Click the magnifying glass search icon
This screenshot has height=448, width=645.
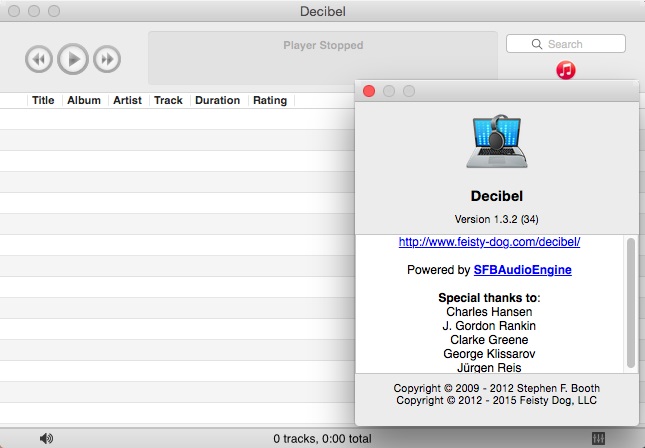[x=536, y=44]
